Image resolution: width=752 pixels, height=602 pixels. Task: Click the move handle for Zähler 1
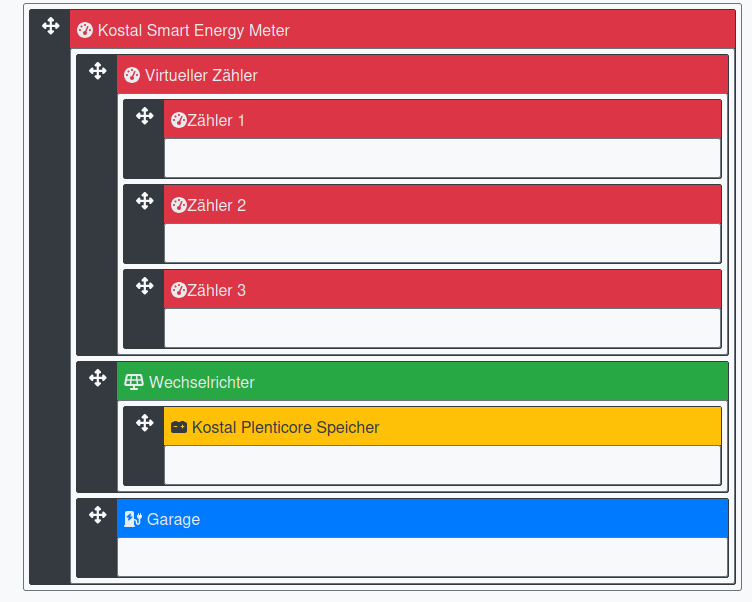click(x=144, y=116)
